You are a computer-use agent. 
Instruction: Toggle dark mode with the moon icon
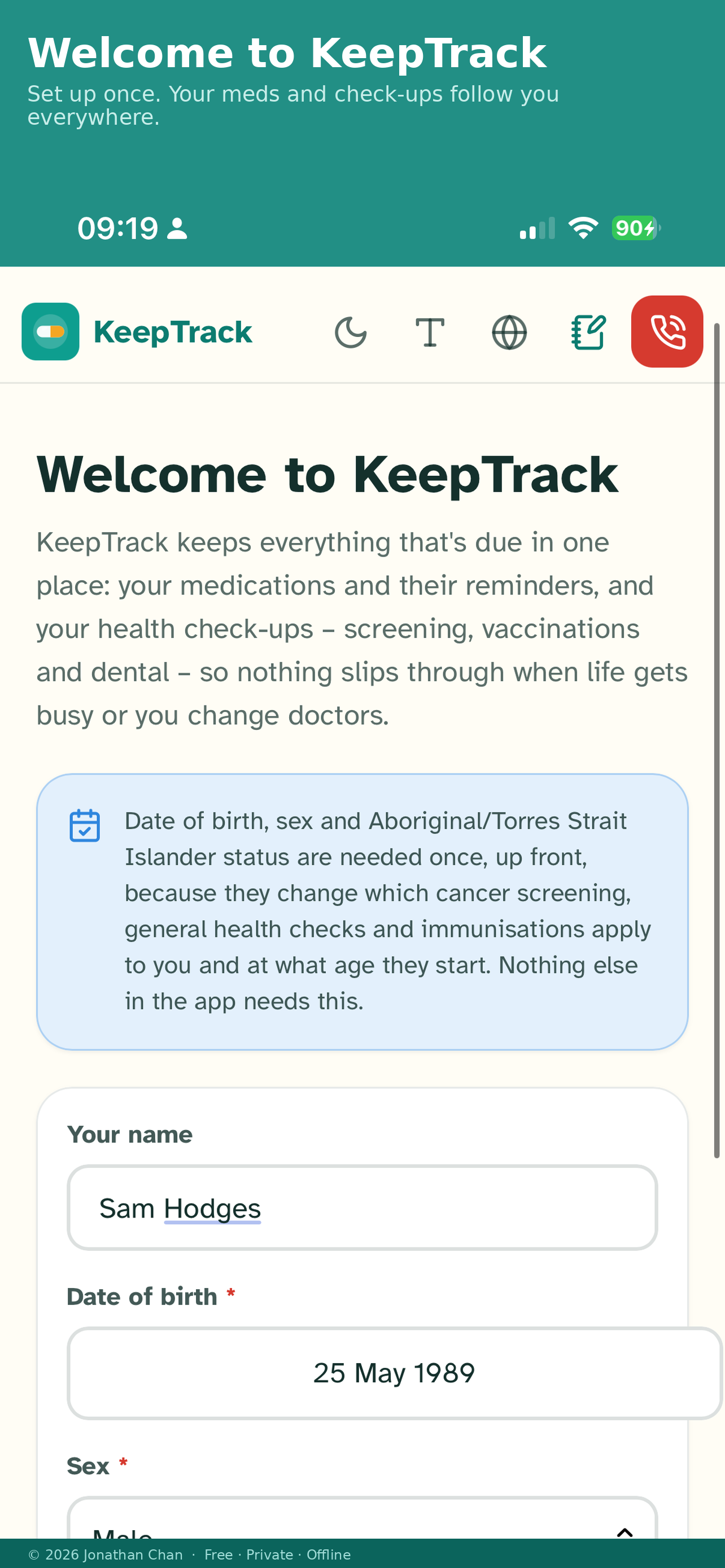pyautogui.click(x=351, y=332)
